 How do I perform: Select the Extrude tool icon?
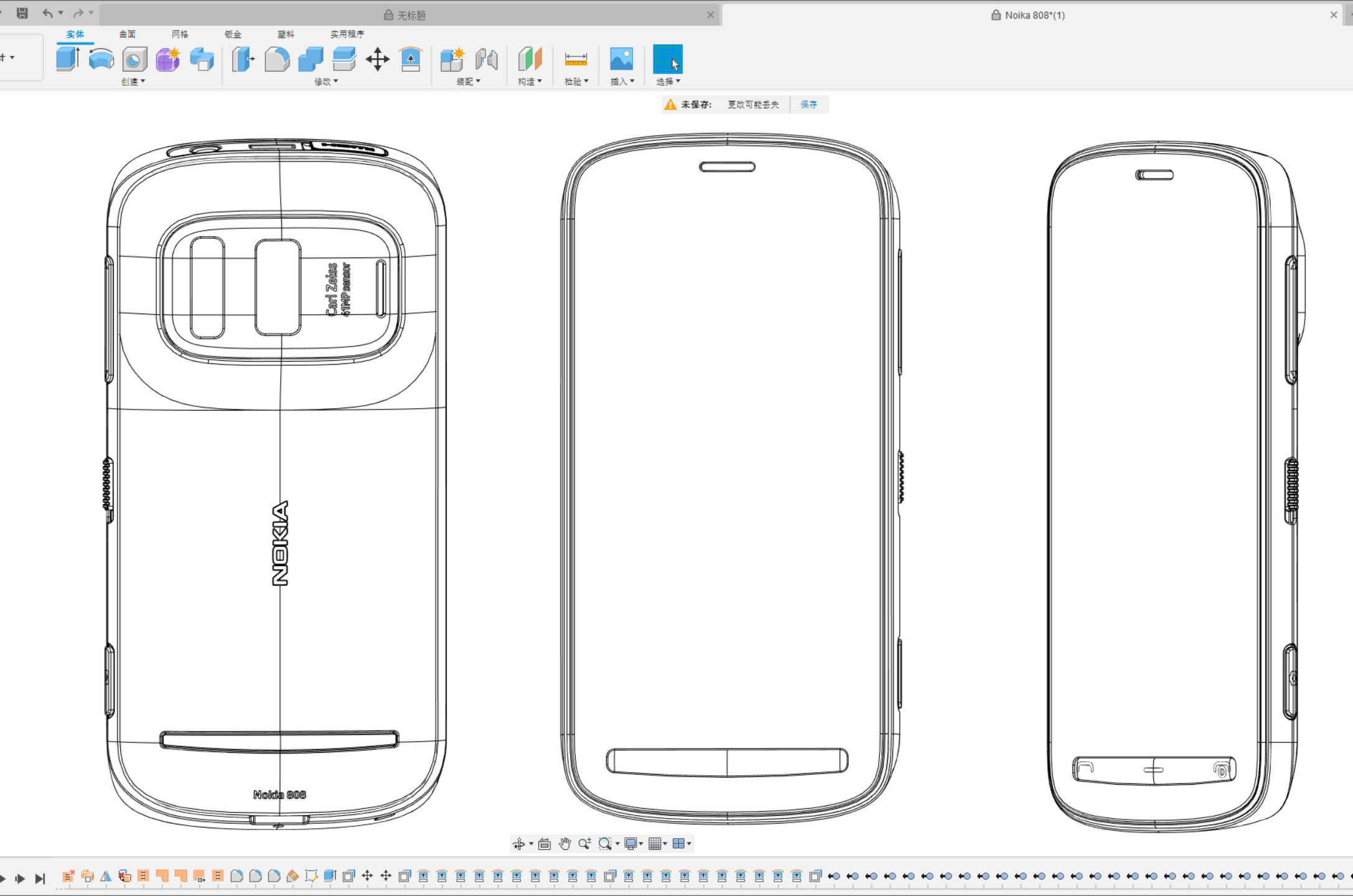coord(67,59)
